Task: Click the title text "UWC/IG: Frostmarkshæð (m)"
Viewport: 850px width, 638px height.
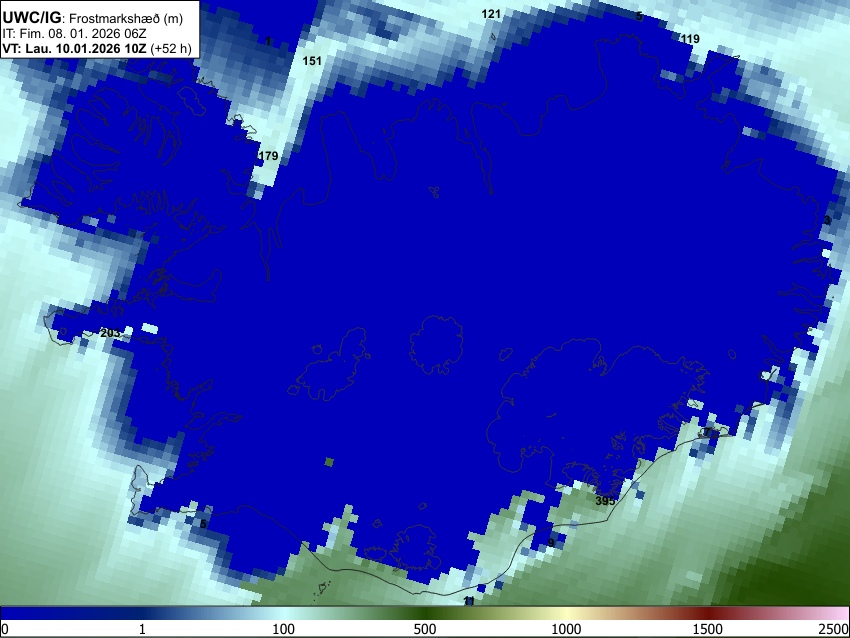Action: pyautogui.click(x=93, y=18)
